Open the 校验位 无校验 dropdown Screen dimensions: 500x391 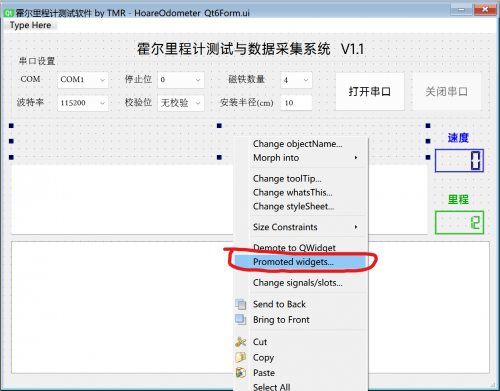coord(181,103)
